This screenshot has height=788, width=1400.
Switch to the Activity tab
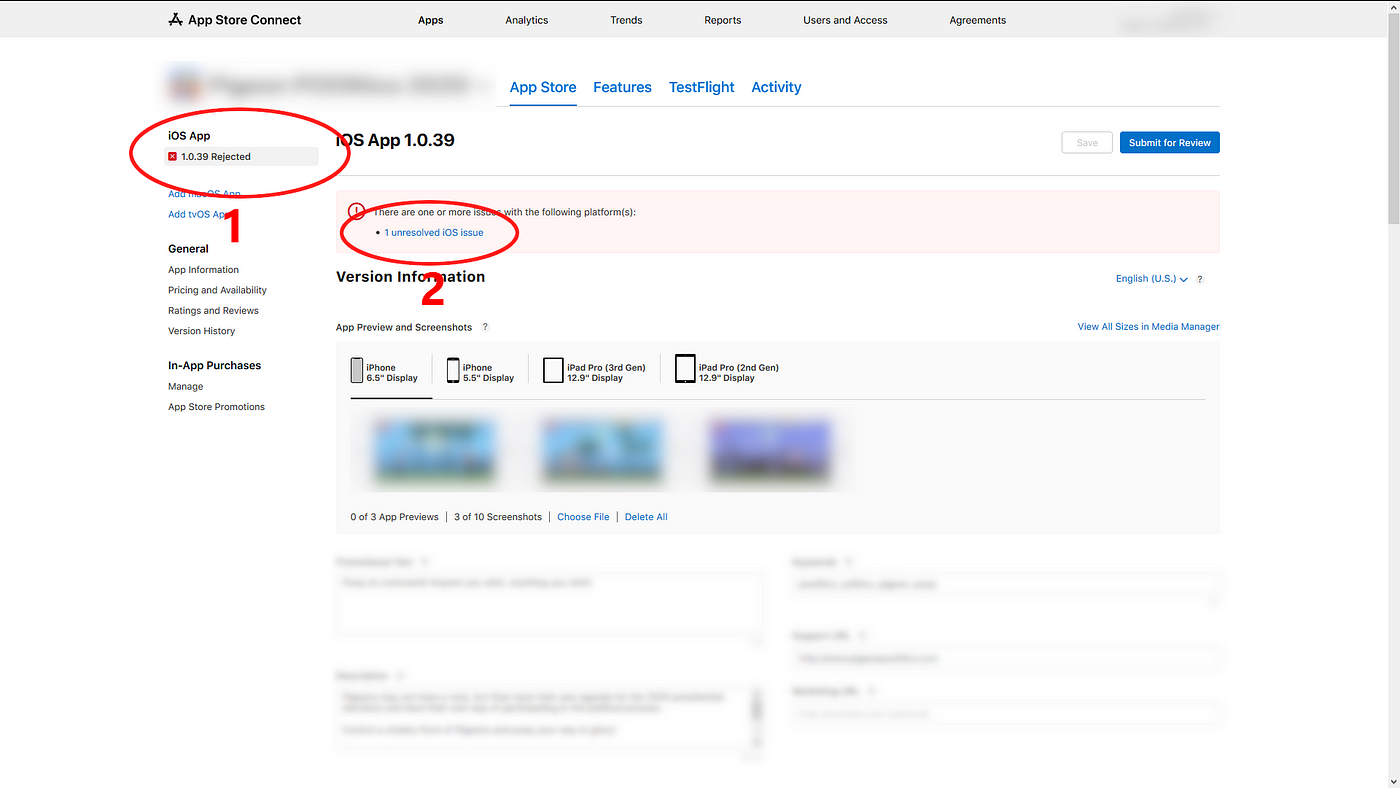pos(776,87)
